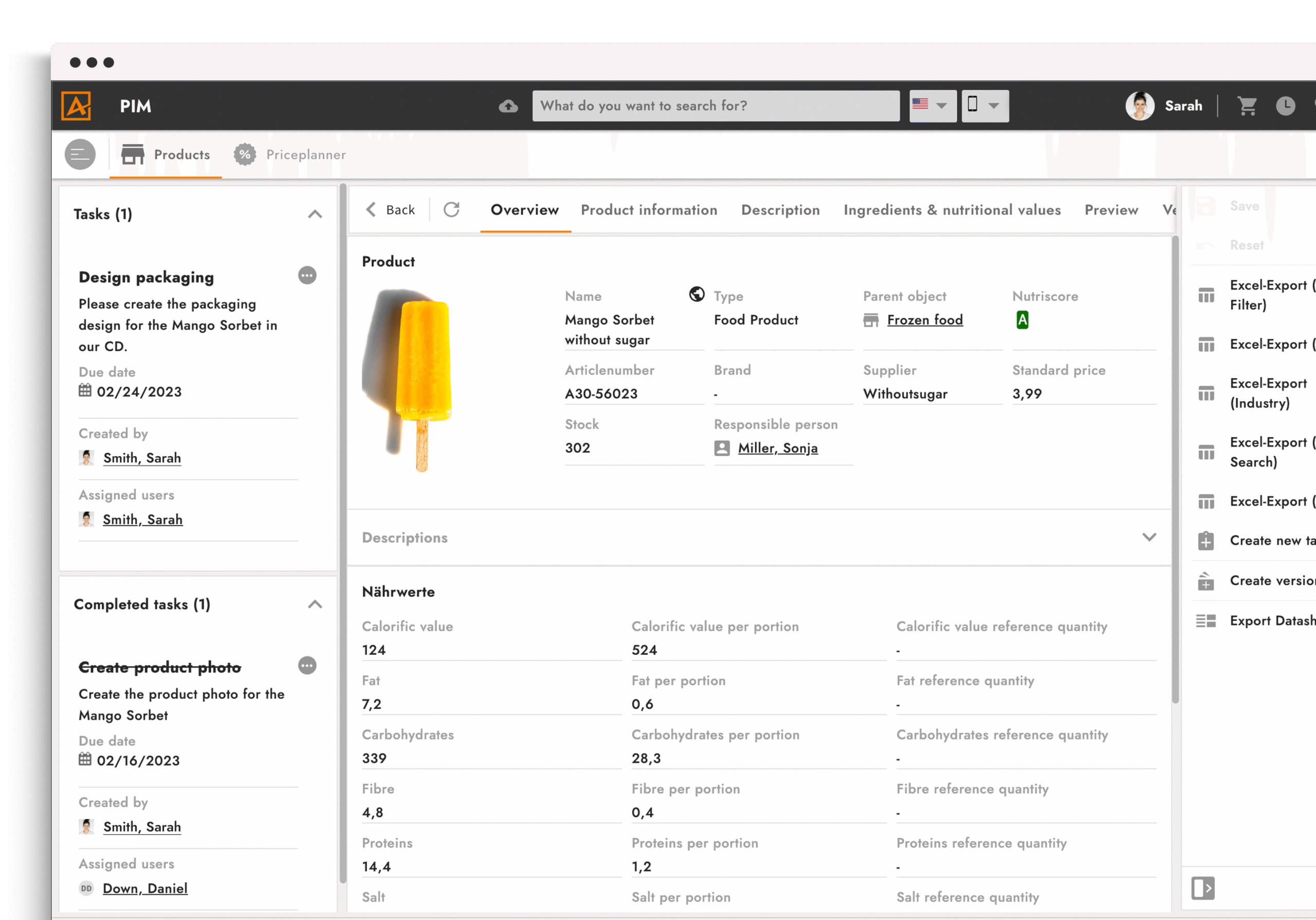Click the tasks panel vertical scrollbar
Screen dimensions: 1316x920
(x=343, y=533)
